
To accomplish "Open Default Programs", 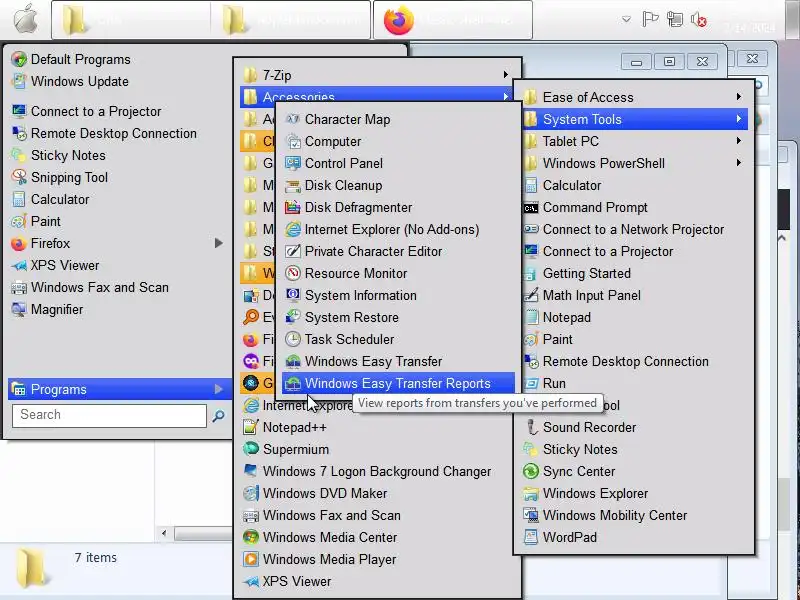I will coord(117,59).
